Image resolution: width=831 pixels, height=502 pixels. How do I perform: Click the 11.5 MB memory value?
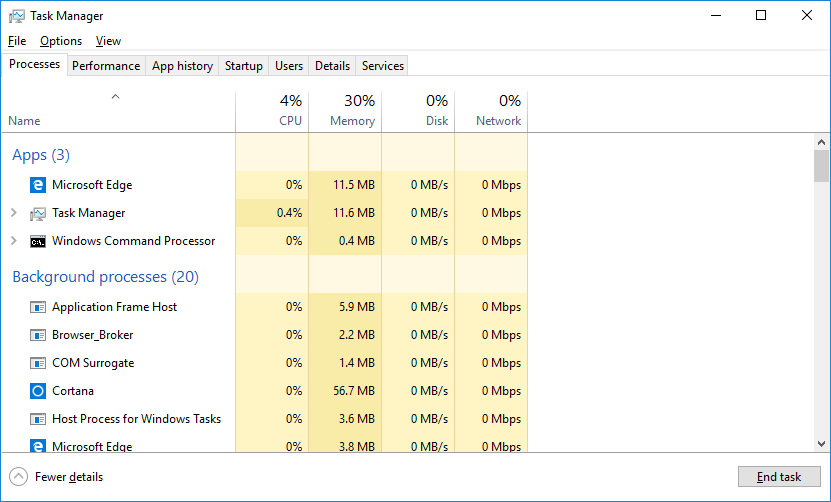(x=353, y=185)
